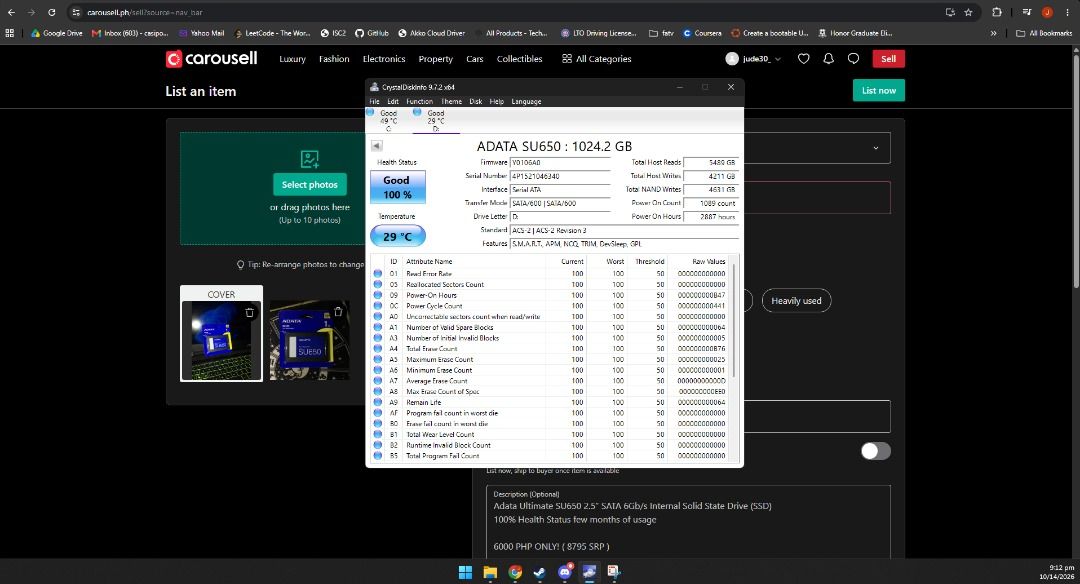The image size is (1080, 584).
Task: Open the Carousell likes heart icon
Action: coord(803,59)
